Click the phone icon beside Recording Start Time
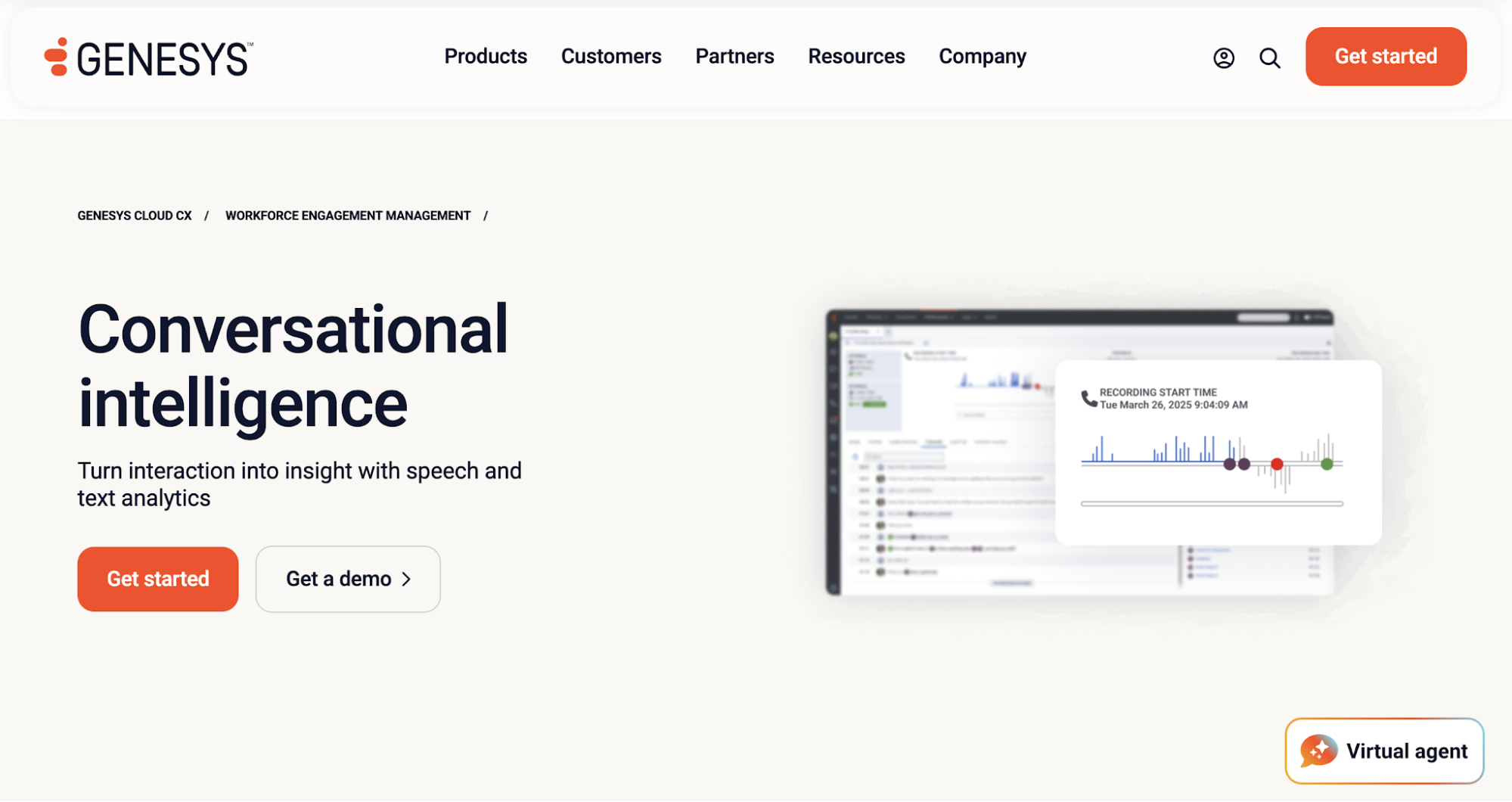 (x=1088, y=398)
